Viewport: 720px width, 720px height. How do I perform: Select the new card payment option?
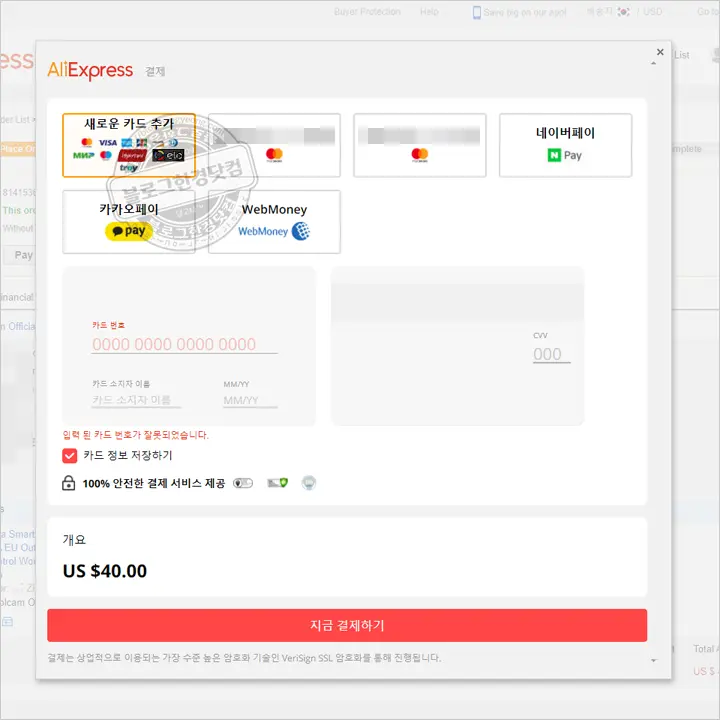coord(129,145)
